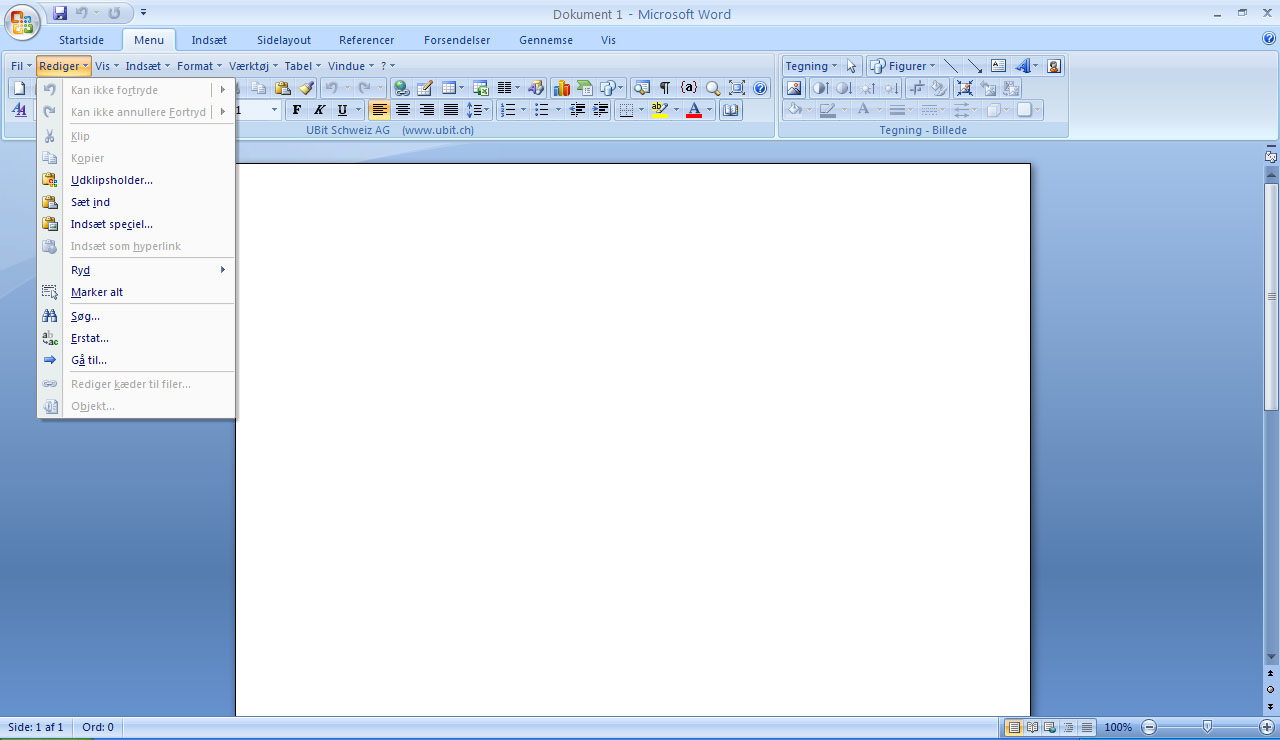Image resolution: width=1280 pixels, height=740 pixels.
Task: Click the Office button logo
Action: [22, 20]
